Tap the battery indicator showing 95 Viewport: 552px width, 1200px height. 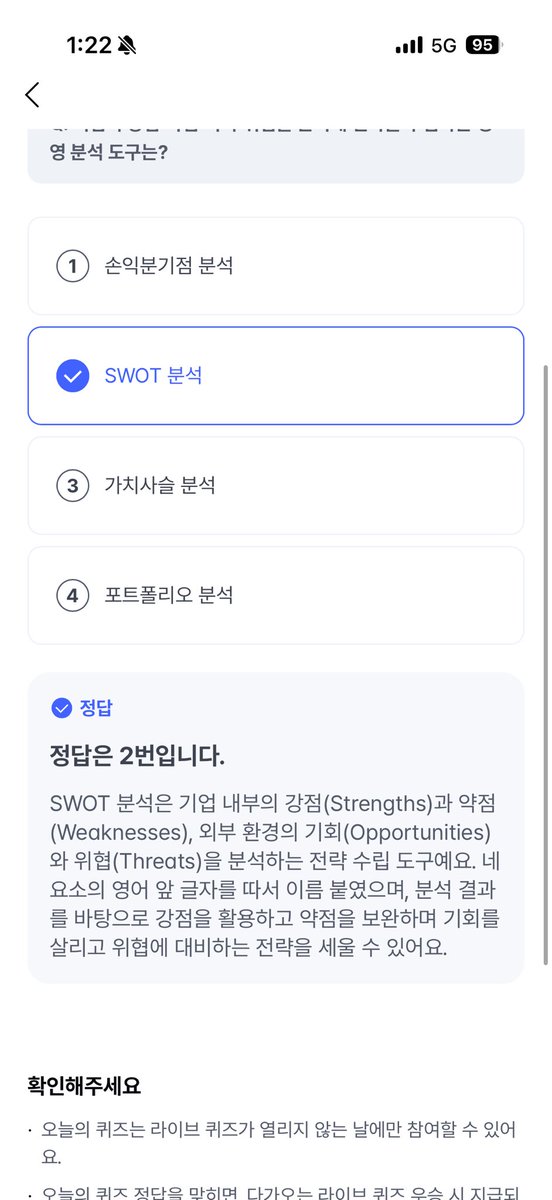[483, 45]
